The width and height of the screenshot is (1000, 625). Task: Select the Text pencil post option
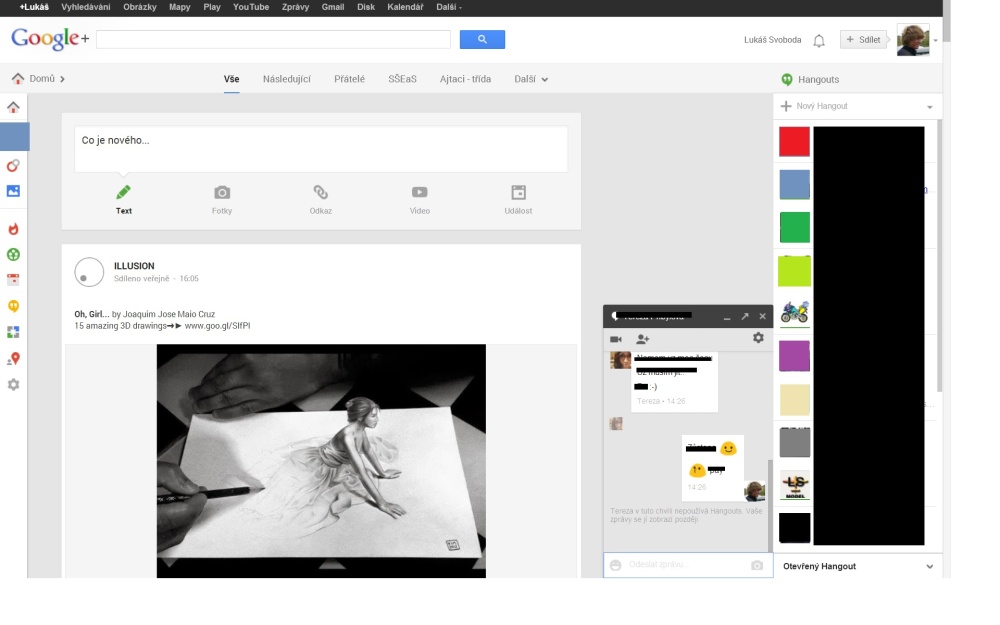[124, 200]
